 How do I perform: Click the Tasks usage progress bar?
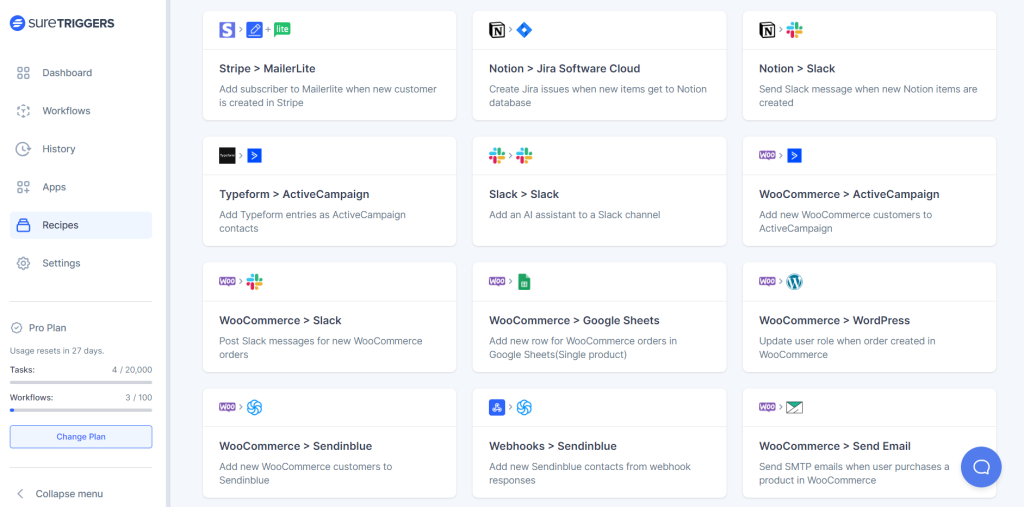click(81, 382)
